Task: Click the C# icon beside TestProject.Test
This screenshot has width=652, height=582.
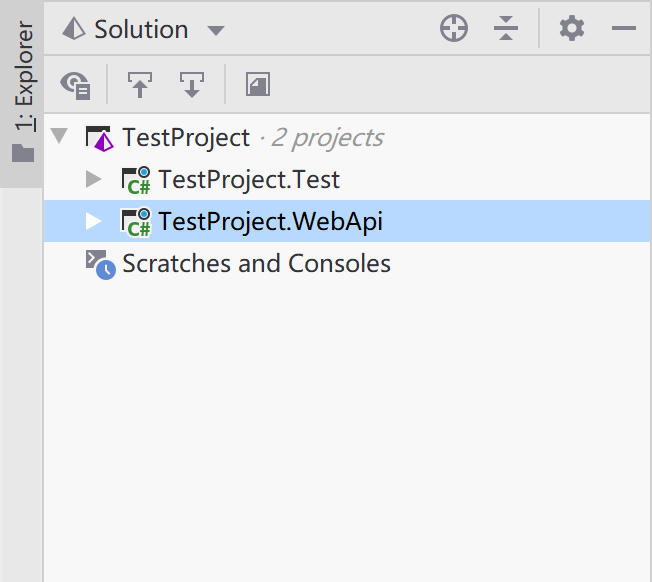Action: [136, 180]
